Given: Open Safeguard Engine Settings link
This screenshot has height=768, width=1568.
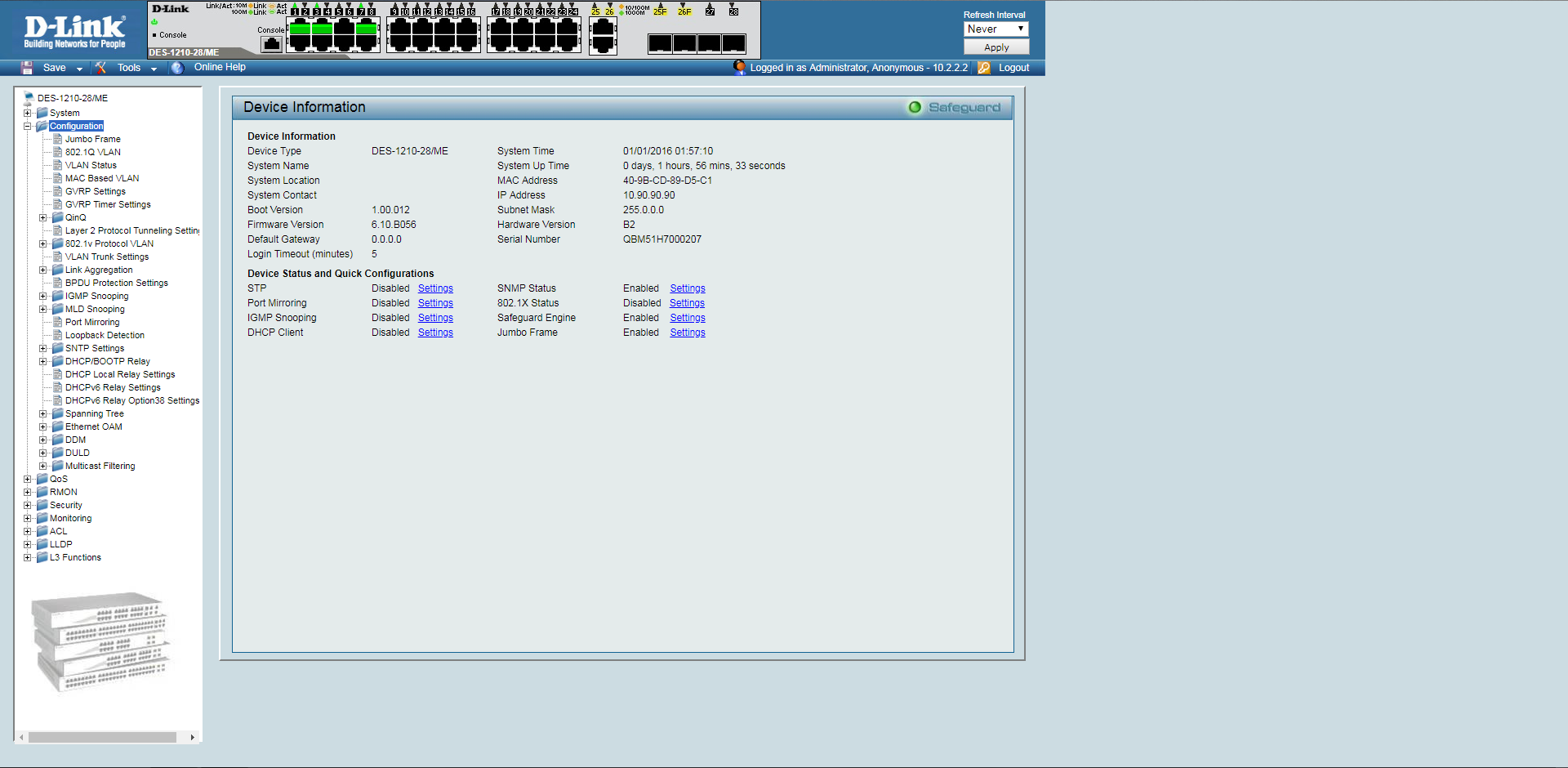Looking at the screenshot, I should point(688,318).
